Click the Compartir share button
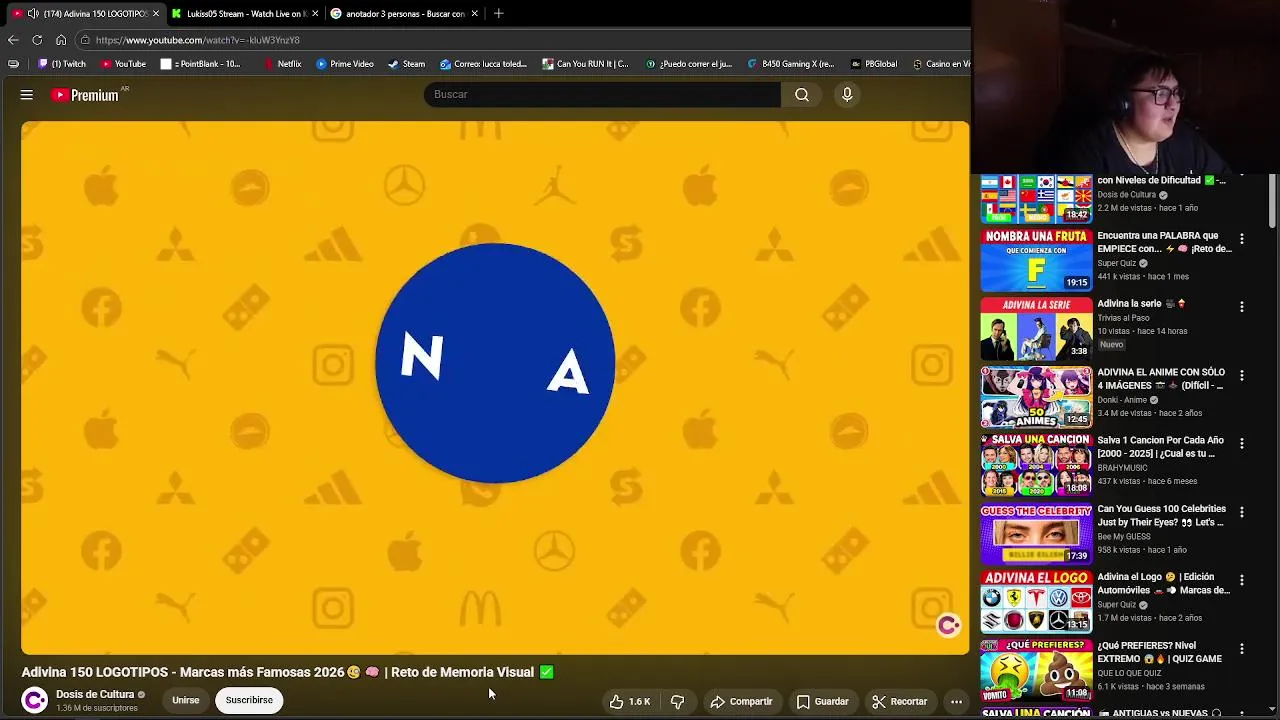Image resolution: width=1280 pixels, height=720 pixels. click(x=741, y=701)
